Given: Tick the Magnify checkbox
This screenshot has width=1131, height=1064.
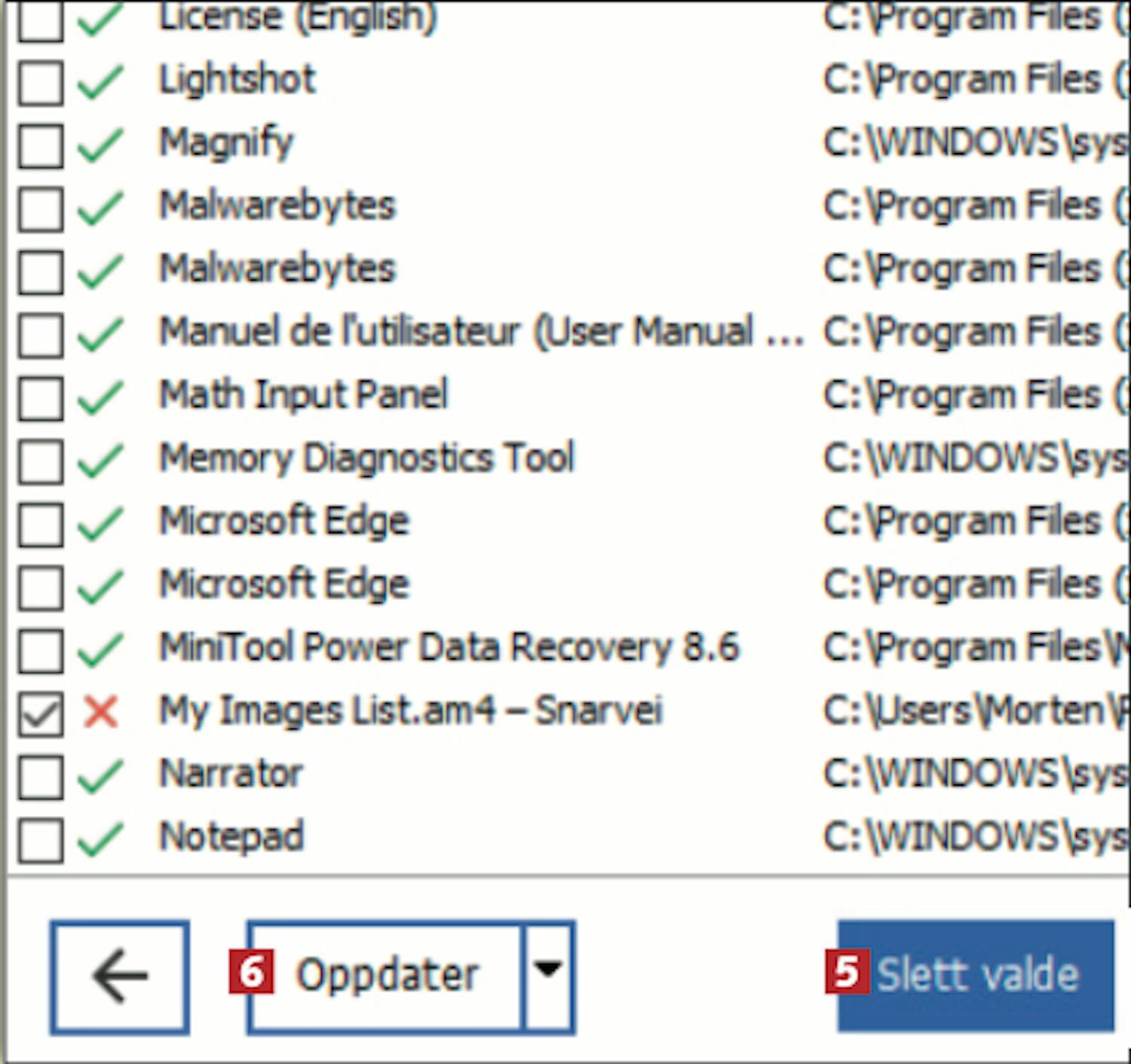Looking at the screenshot, I should [41, 146].
